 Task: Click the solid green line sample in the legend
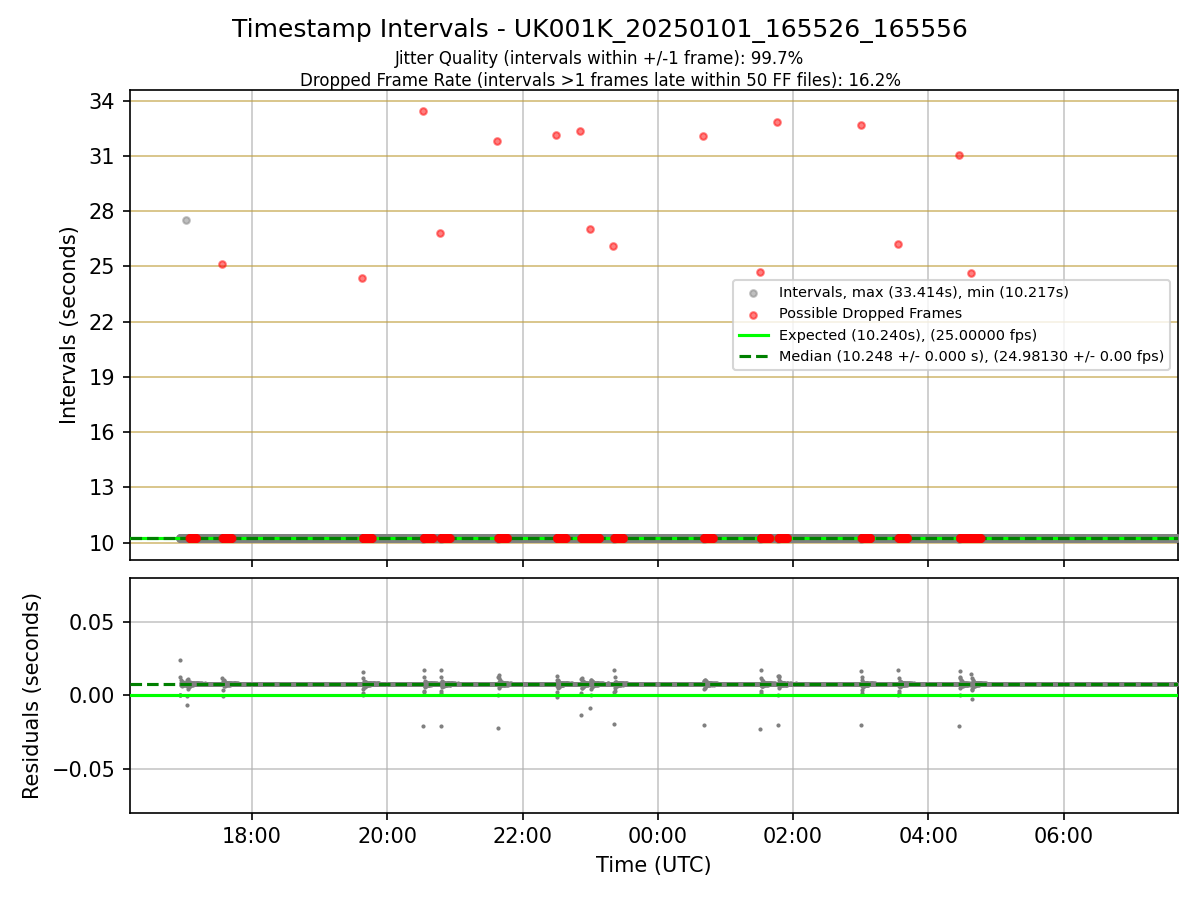(x=753, y=335)
